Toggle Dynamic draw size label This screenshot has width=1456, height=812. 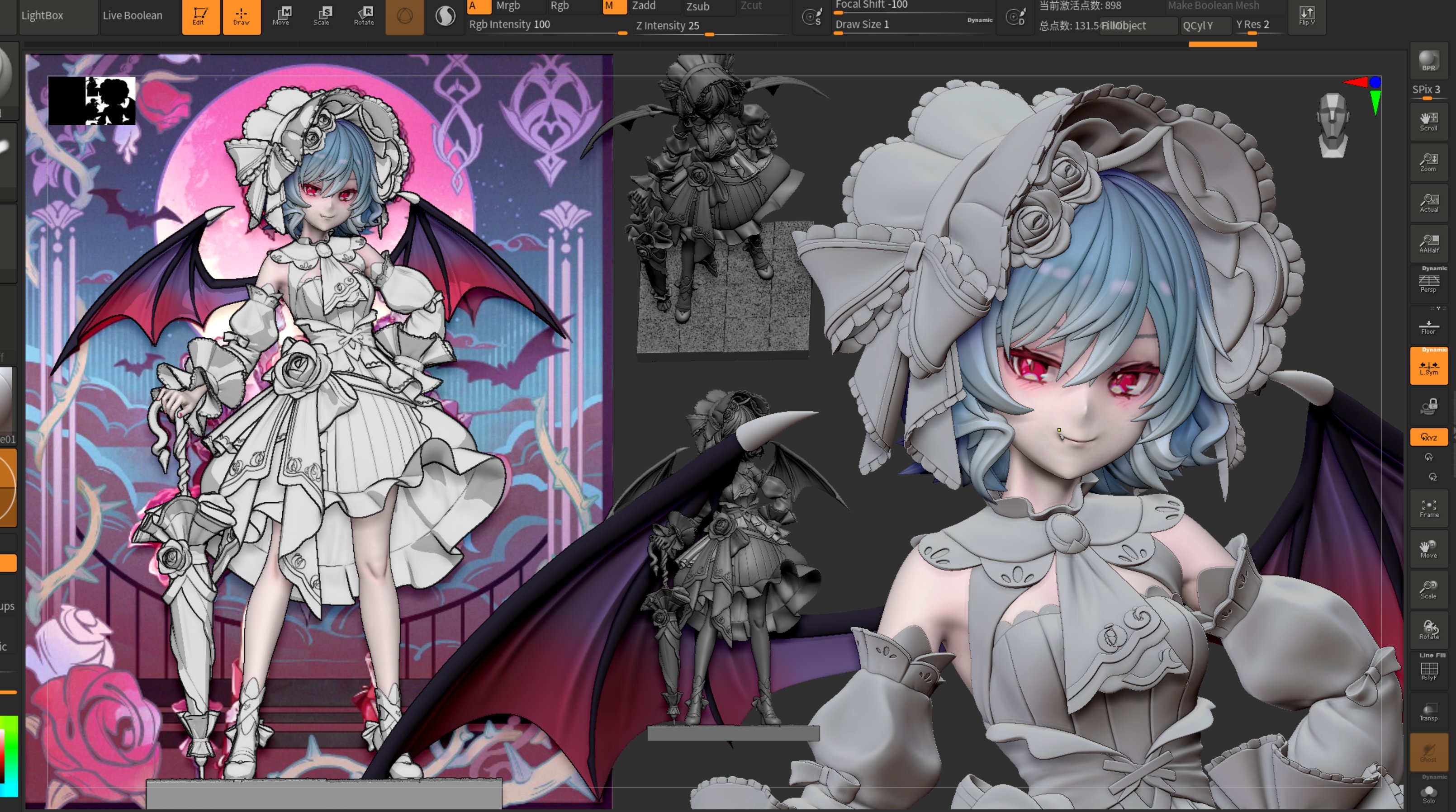(x=980, y=20)
